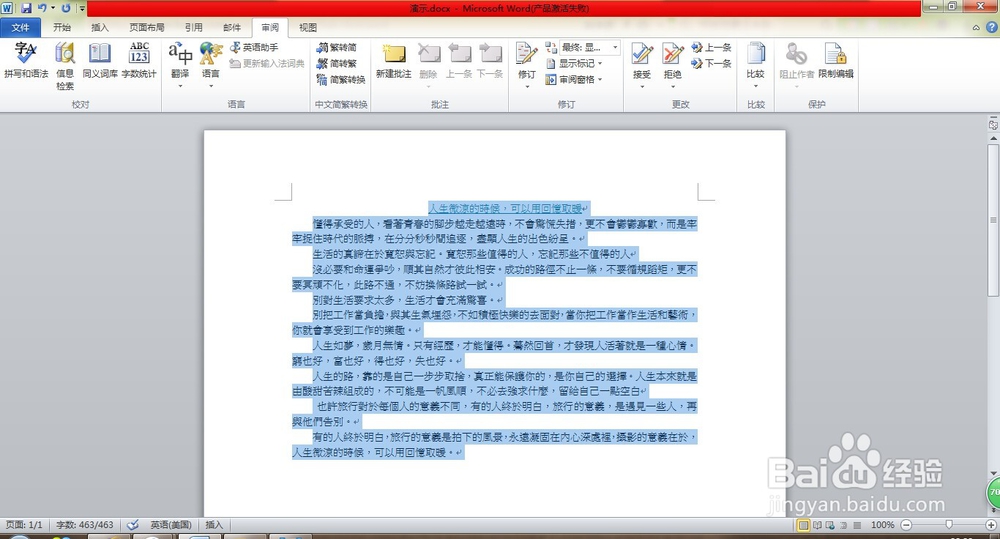This screenshot has width=1000, height=539.
Task: Go to next change 下一条 in 更改 group
Action: (x=712, y=63)
